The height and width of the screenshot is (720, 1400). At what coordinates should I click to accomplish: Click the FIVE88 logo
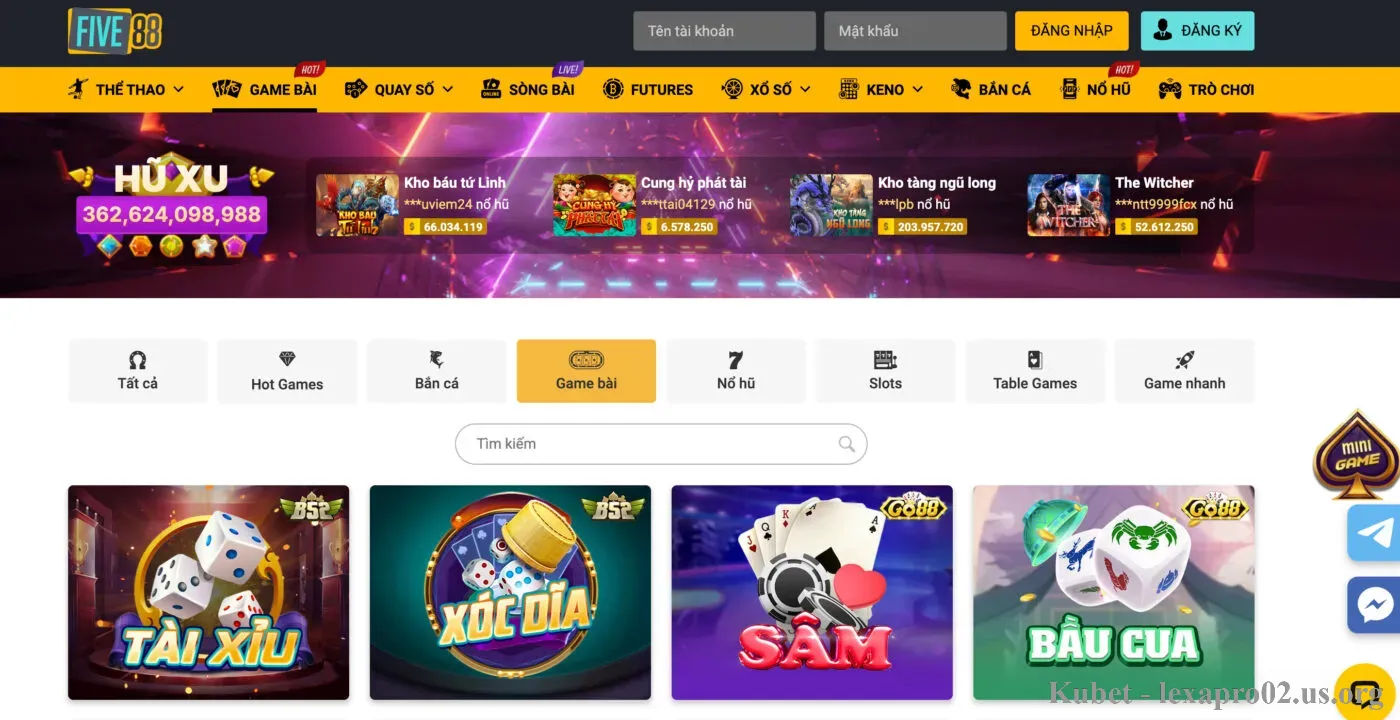point(115,31)
